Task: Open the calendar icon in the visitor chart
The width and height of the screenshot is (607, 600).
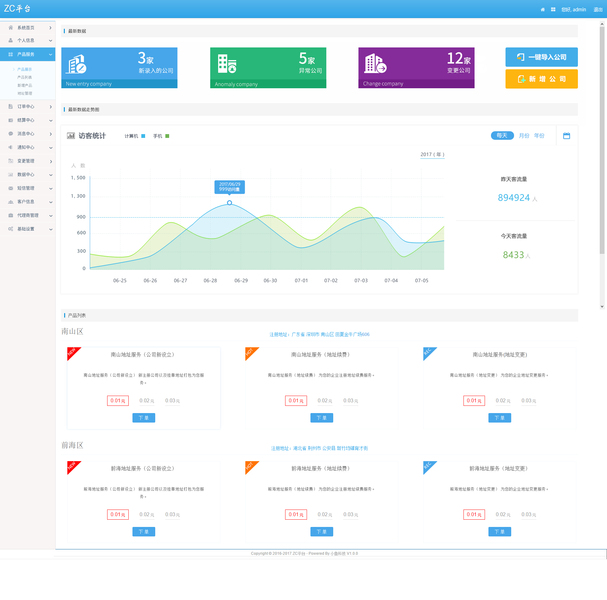Action: pos(566,136)
